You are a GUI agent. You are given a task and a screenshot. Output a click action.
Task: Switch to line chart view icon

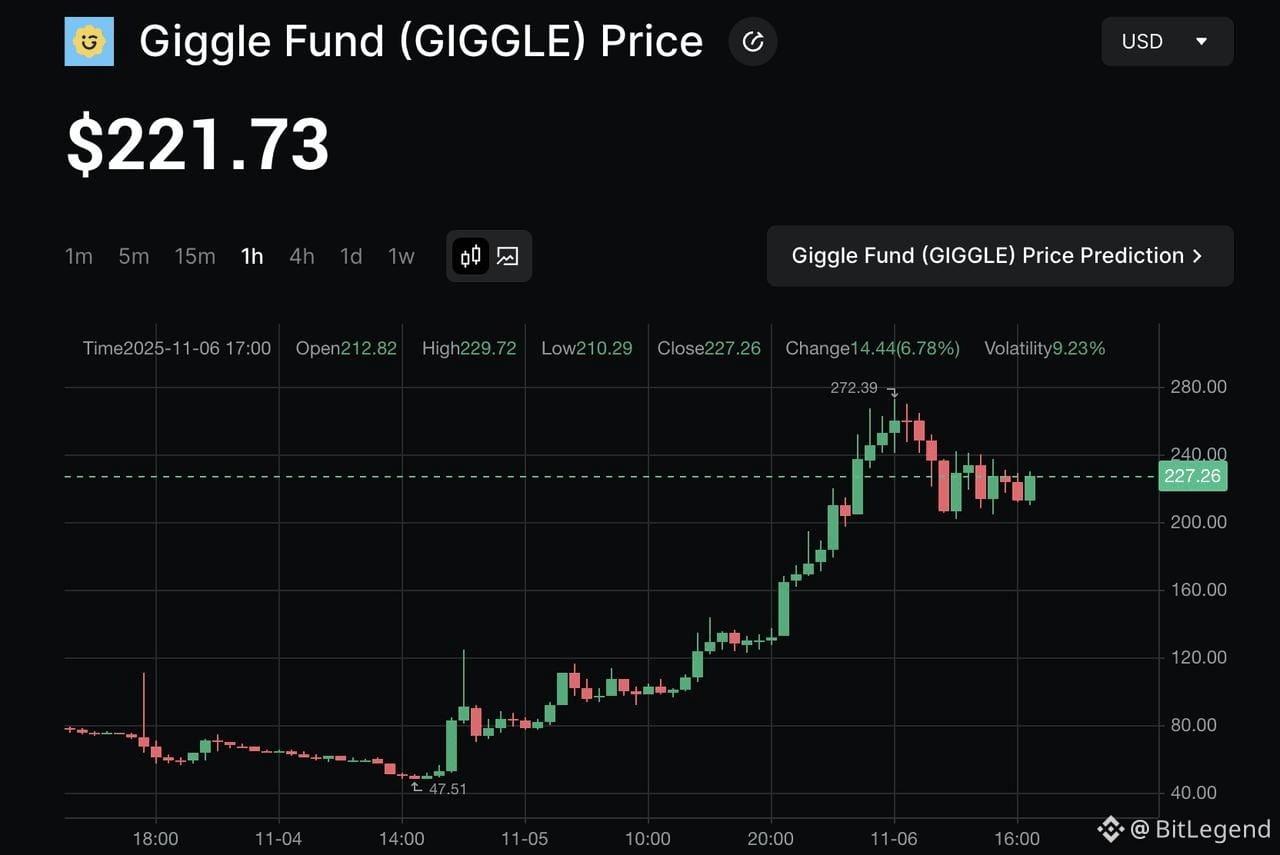coord(508,256)
